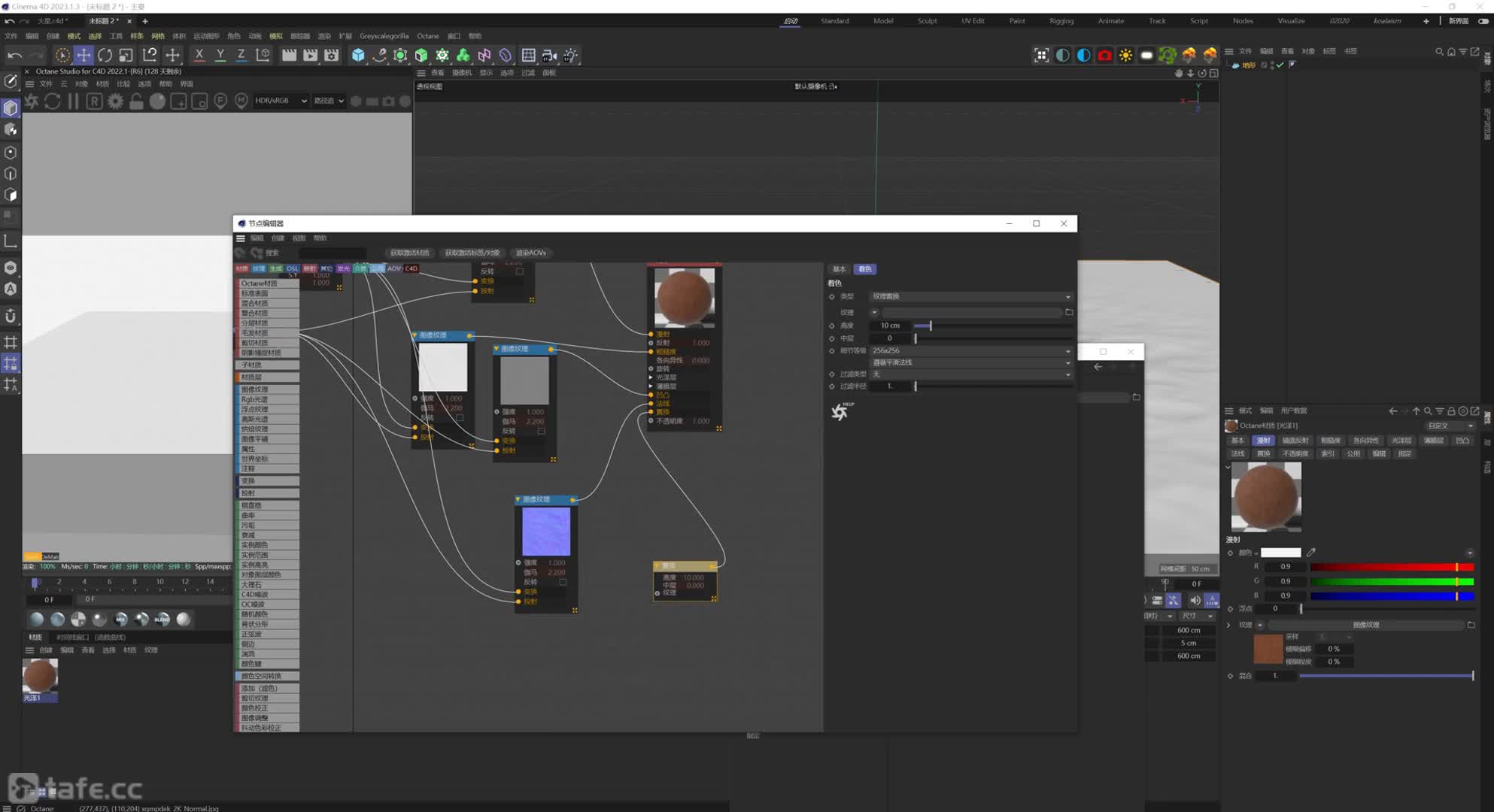The image size is (1494, 812).
Task: Toggle the Octane lock resolution padlock
Action: [136, 101]
